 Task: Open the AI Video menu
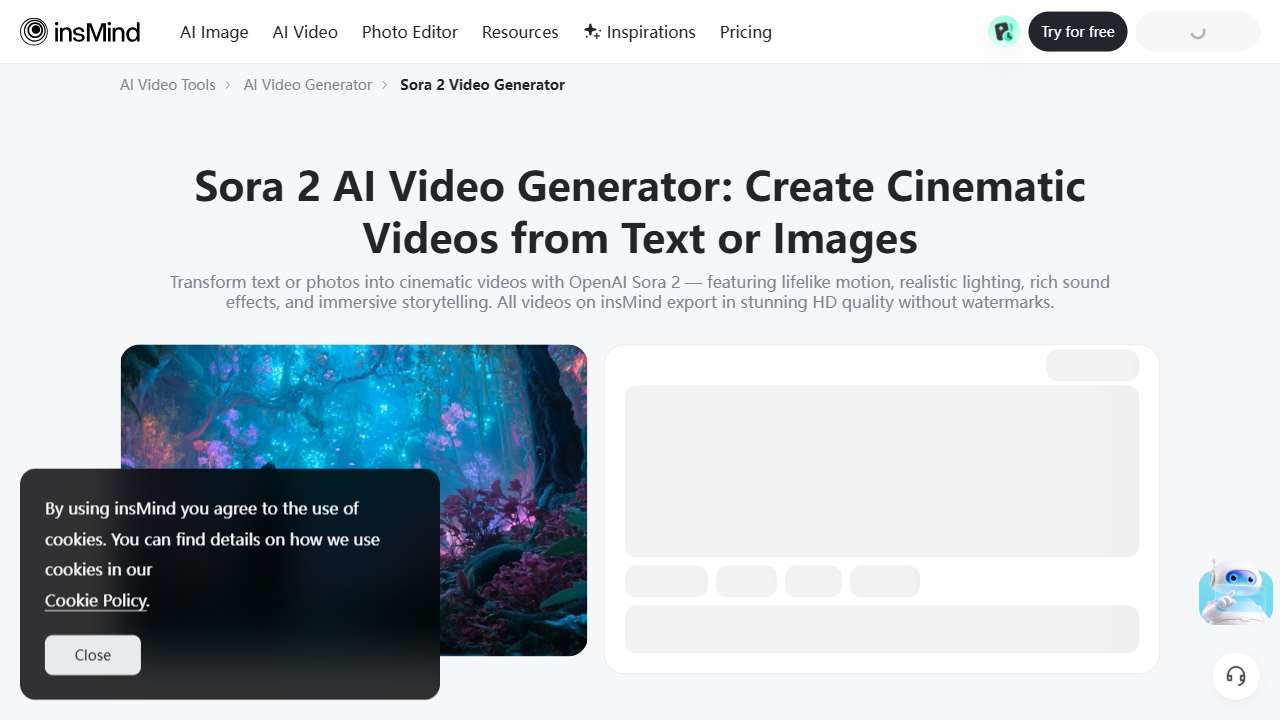click(305, 32)
